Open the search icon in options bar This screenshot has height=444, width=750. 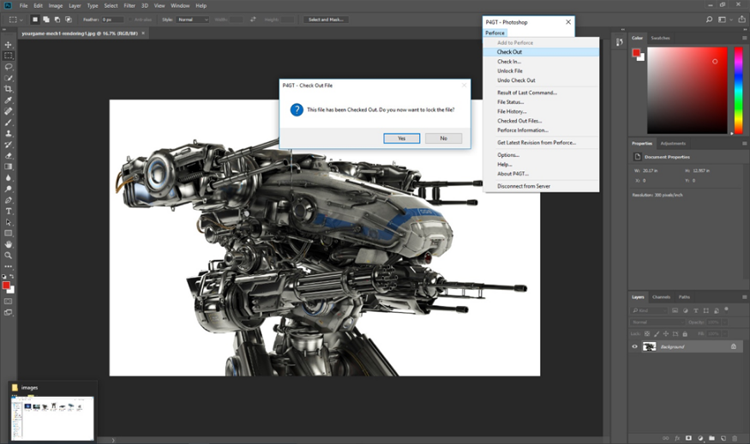pos(709,20)
